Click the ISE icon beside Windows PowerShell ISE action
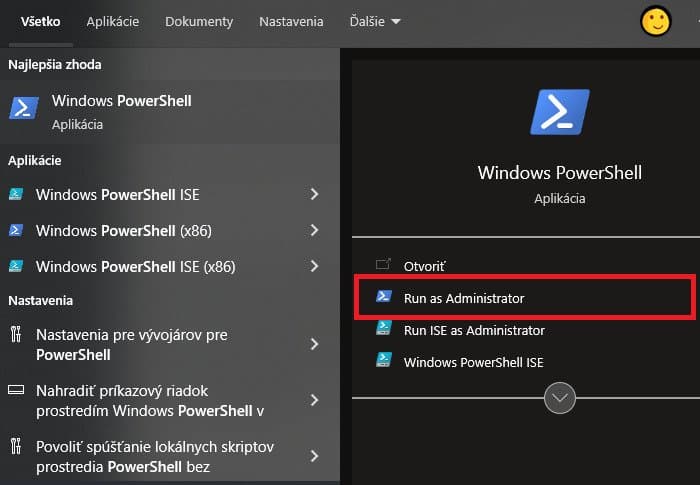 (384, 360)
